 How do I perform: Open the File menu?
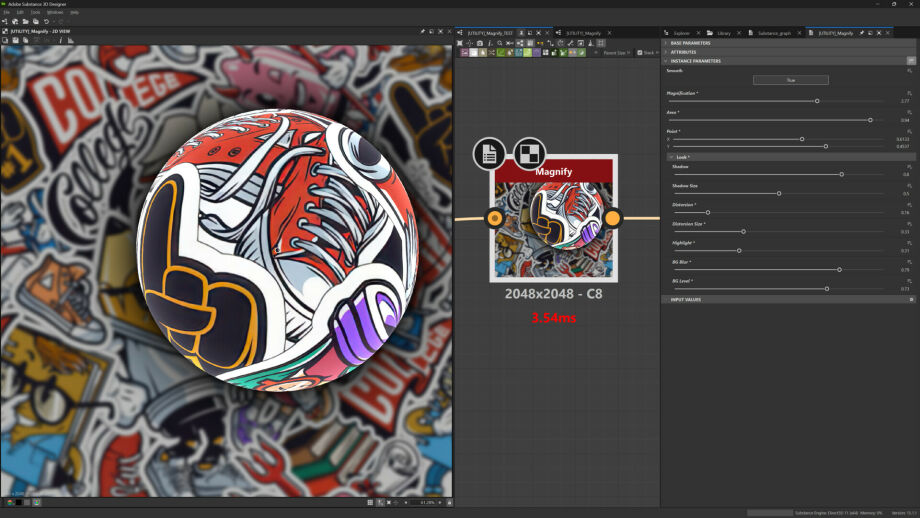[7, 12]
